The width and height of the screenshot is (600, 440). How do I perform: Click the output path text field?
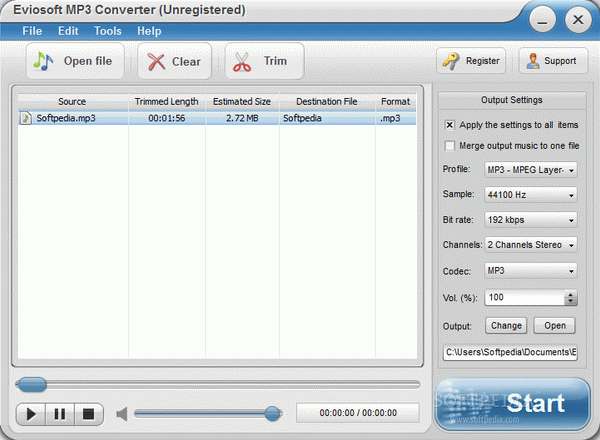510,352
